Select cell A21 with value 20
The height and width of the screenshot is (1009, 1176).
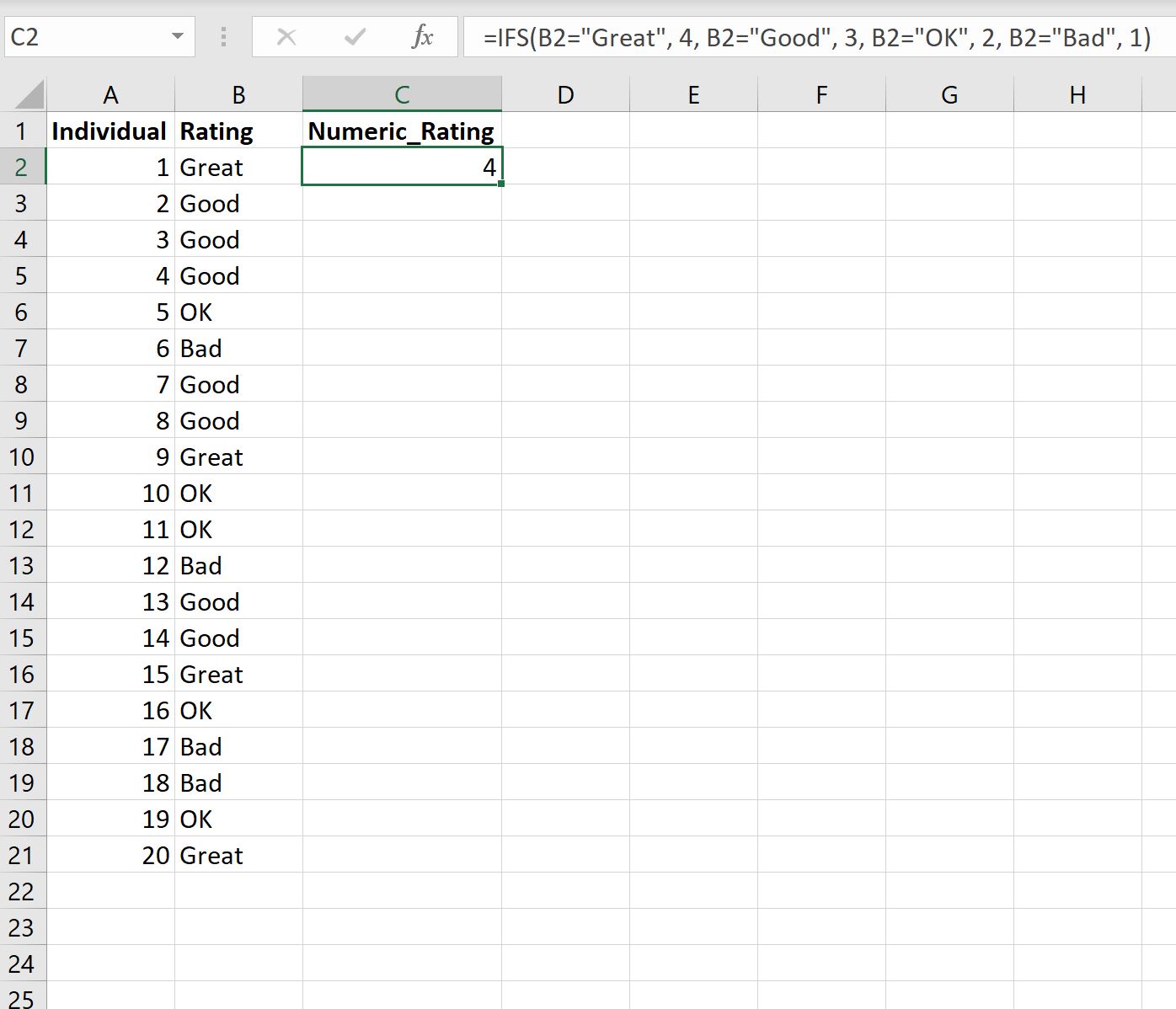click(110, 856)
